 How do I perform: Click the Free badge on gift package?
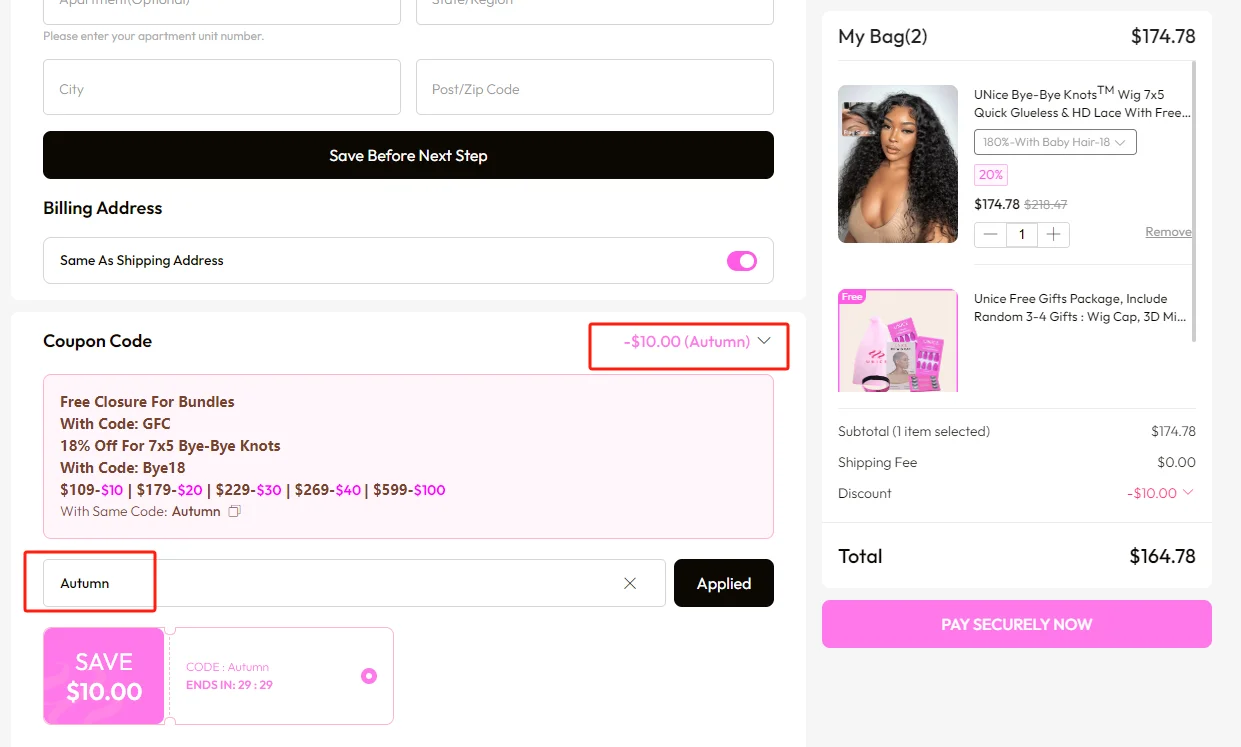(x=852, y=297)
